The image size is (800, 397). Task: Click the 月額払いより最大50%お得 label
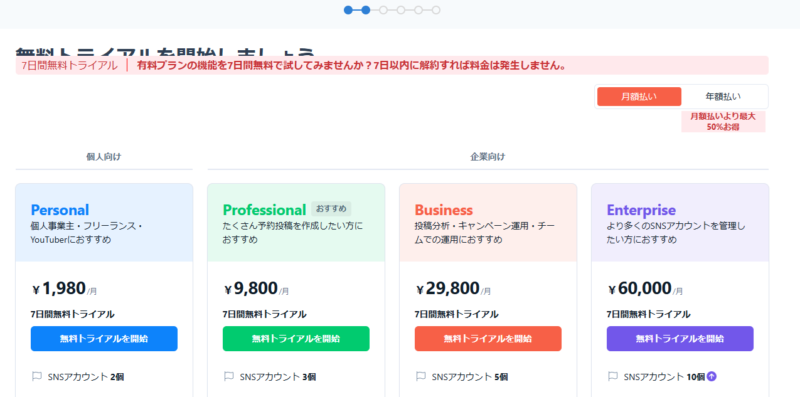pos(723,121)
